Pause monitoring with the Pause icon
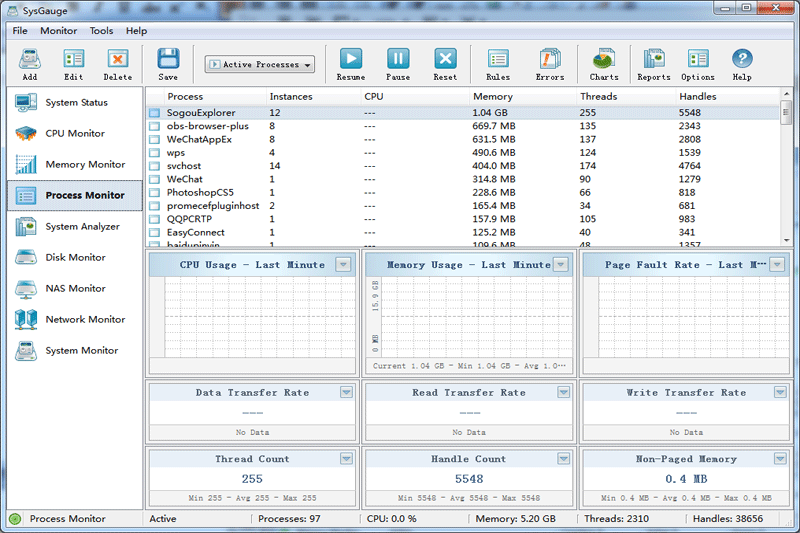This screenshot has height=533, width=800. pyautogui.click(x=398, y=60)
